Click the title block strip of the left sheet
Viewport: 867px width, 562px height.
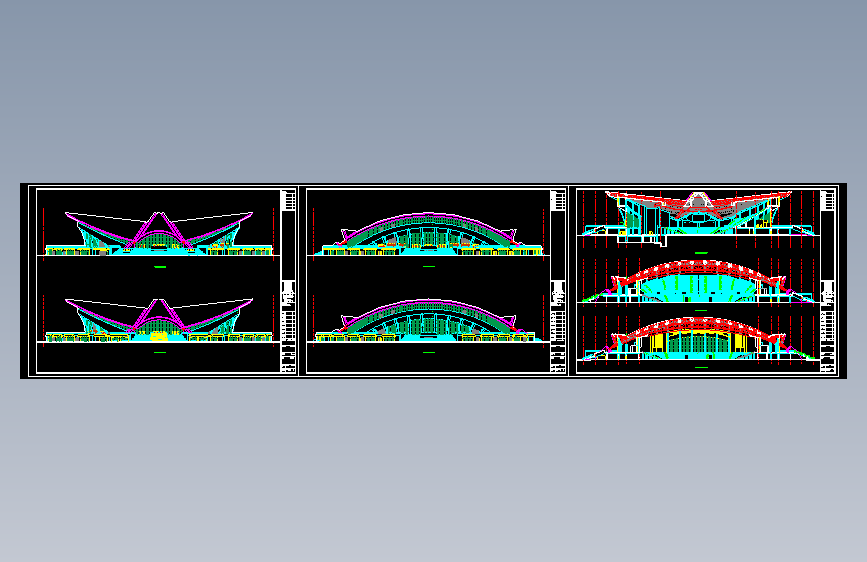(x=289, y=281)
